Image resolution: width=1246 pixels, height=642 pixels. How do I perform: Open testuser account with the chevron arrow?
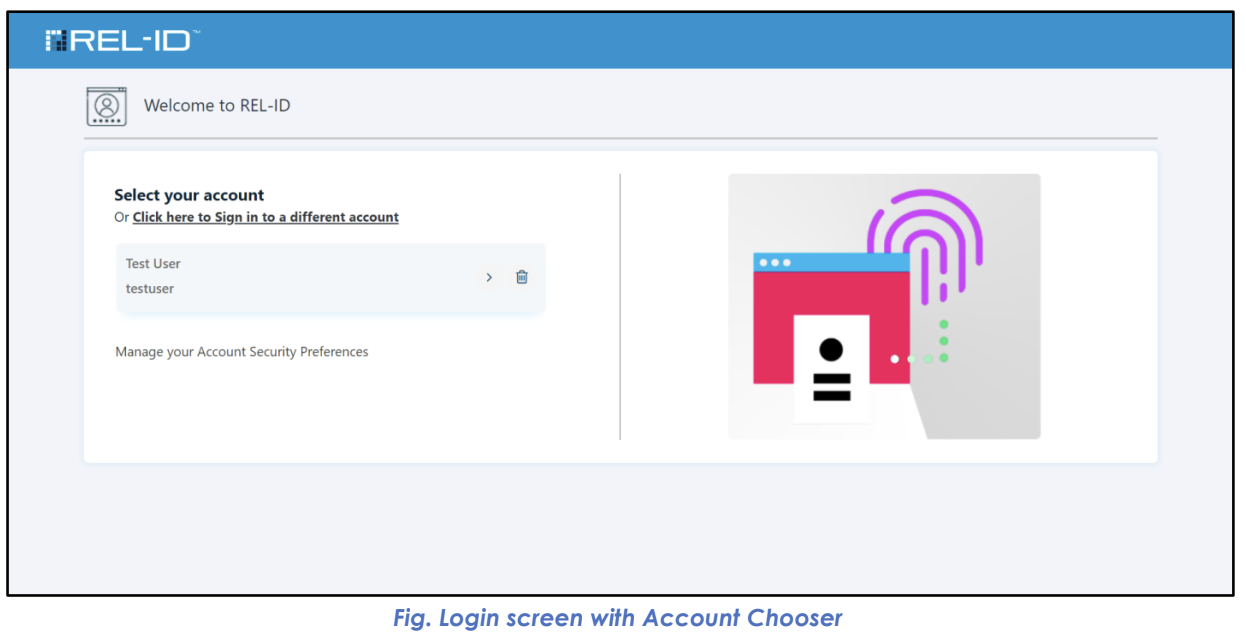click(489, 277)
